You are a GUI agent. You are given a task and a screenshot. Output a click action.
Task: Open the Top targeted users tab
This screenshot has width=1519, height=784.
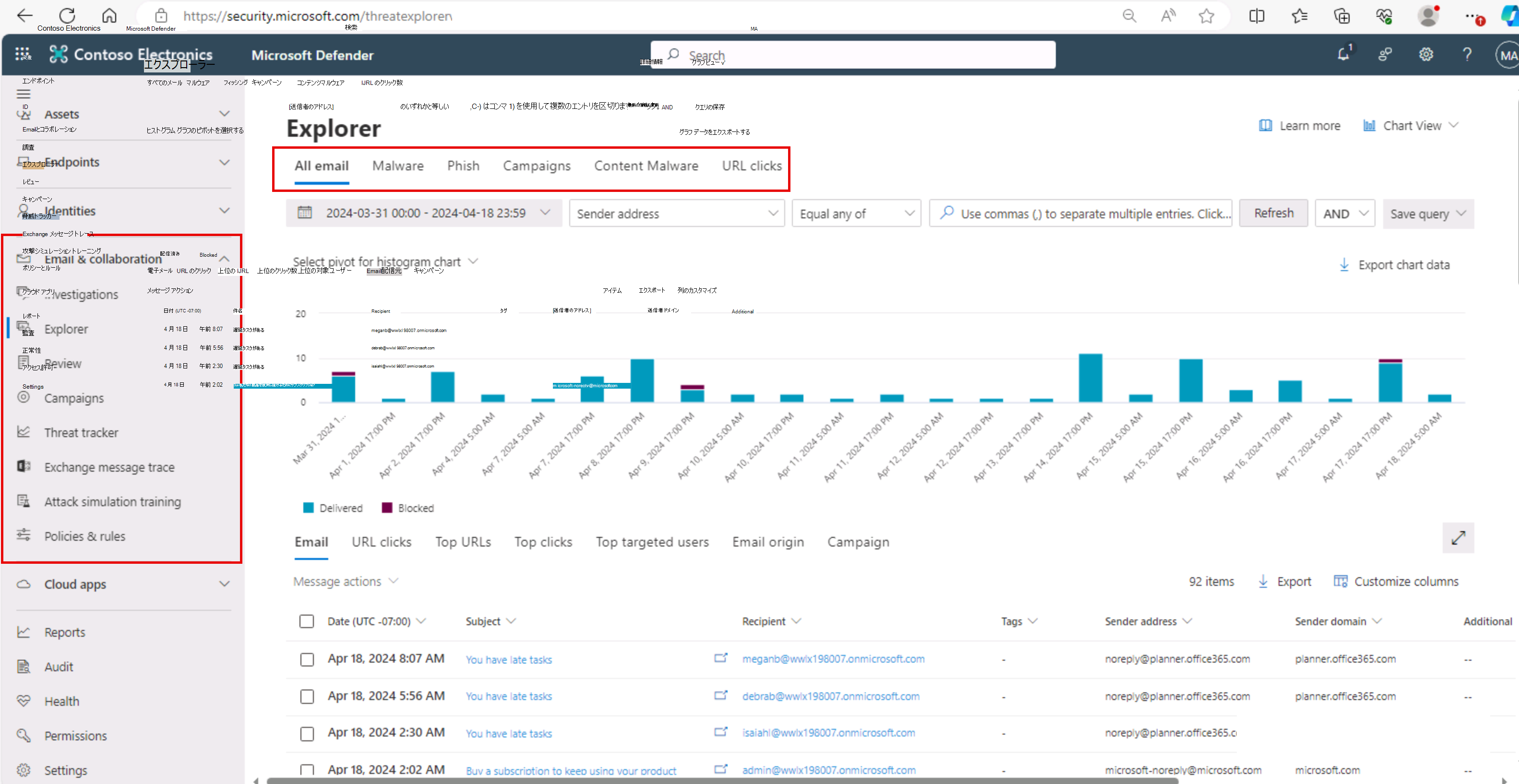pyautogui.click(x=652, y=542)
